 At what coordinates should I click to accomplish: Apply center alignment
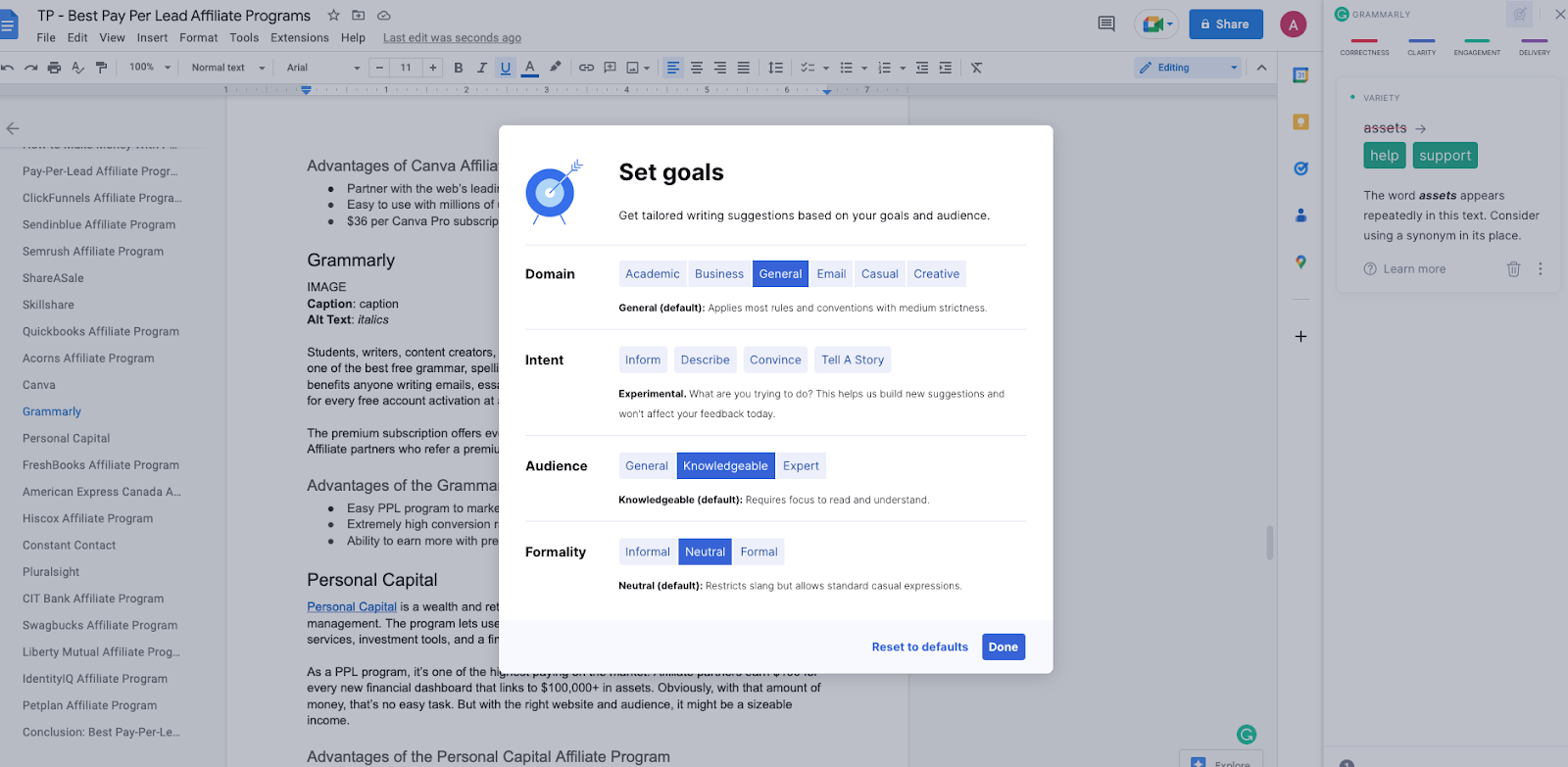click(697, 68)
